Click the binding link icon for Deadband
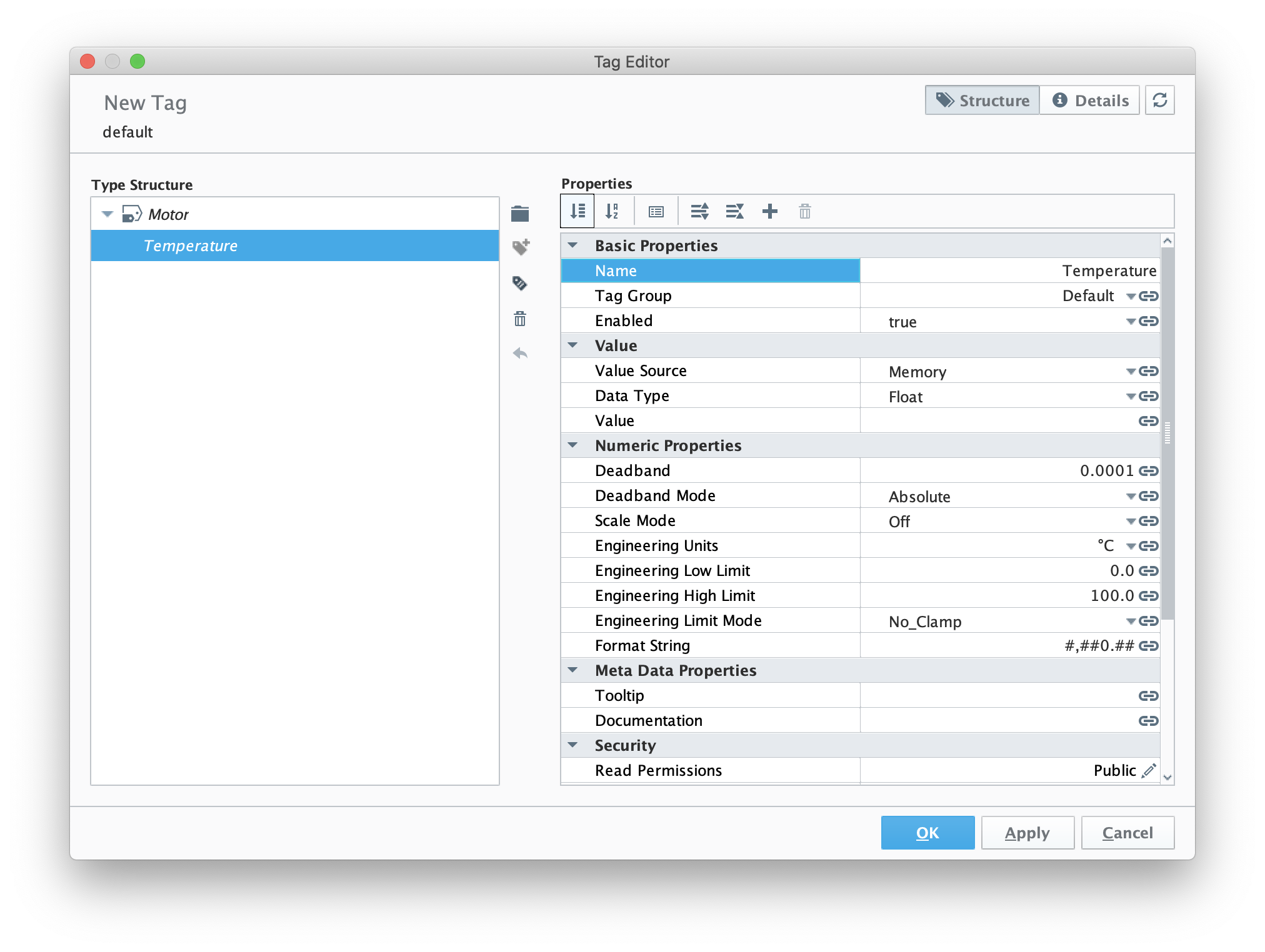 pos(1148,471)
